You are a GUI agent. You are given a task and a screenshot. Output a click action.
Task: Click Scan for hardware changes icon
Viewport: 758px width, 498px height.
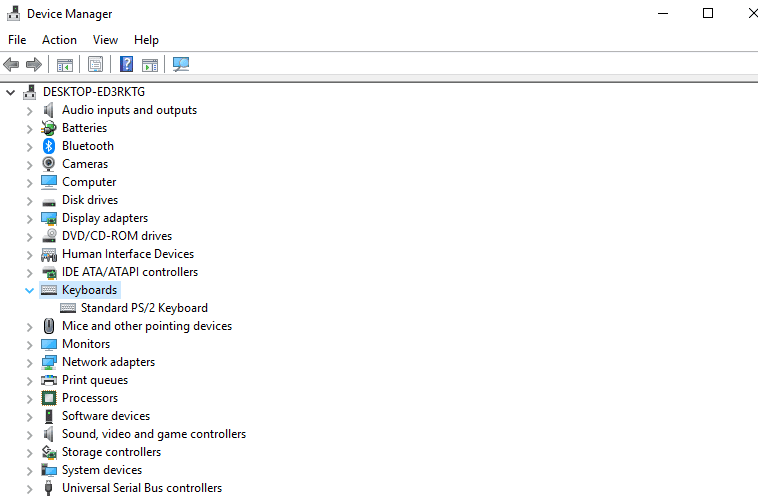coord(181,64)
